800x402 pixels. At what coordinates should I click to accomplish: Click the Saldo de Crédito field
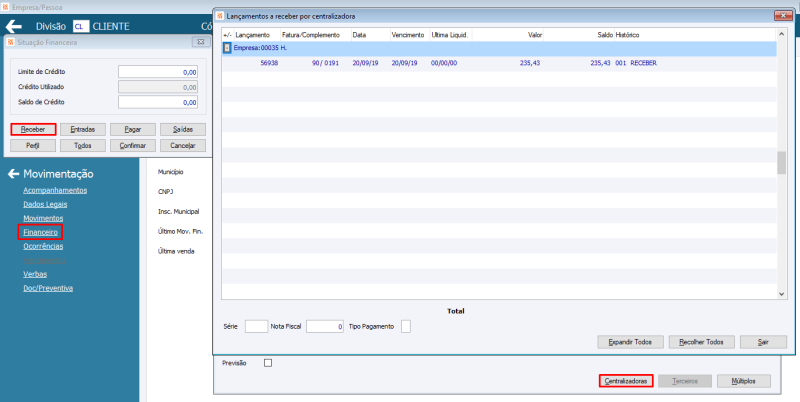click(158, 102)
